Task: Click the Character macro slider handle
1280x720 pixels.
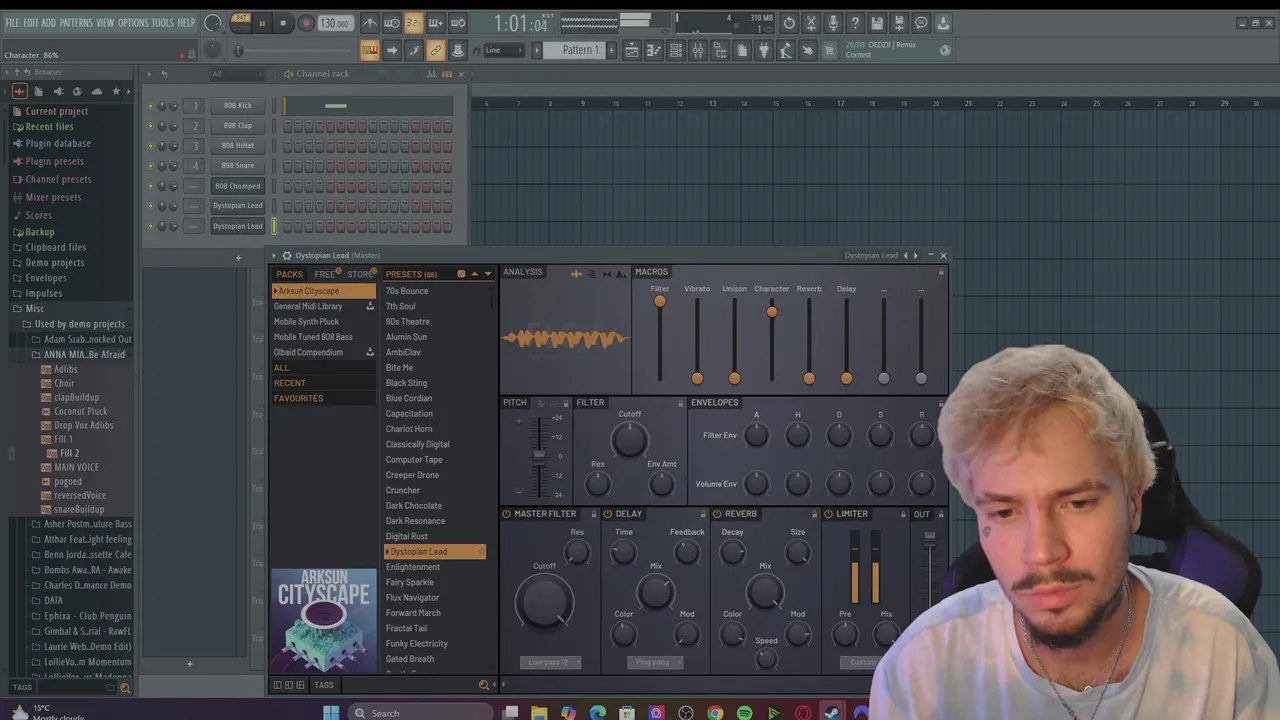Action: (772, 313)
